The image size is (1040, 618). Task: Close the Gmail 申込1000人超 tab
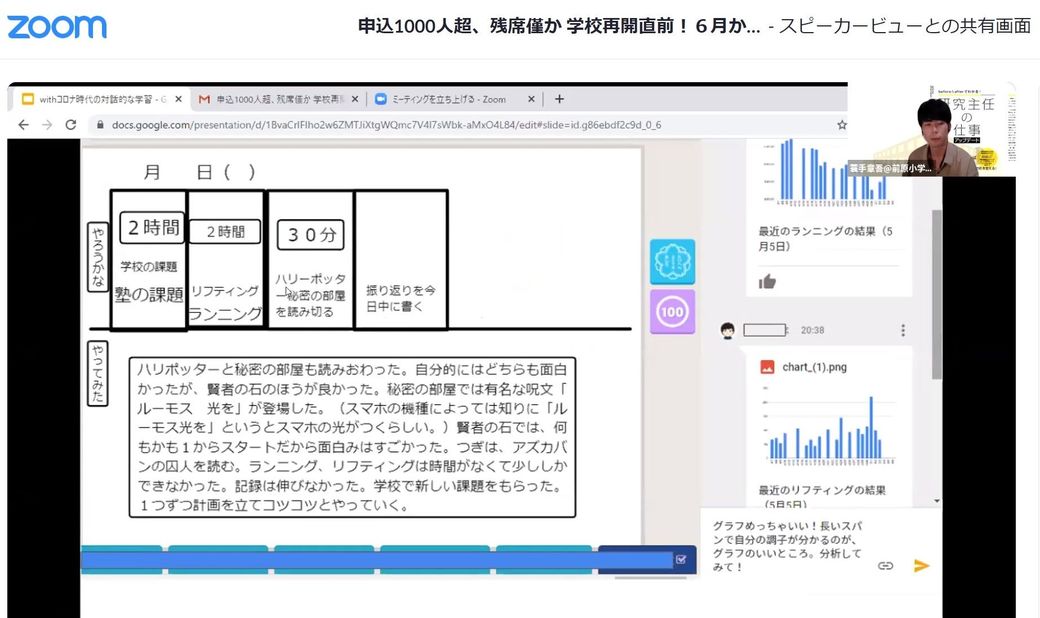tap(355, 99)
